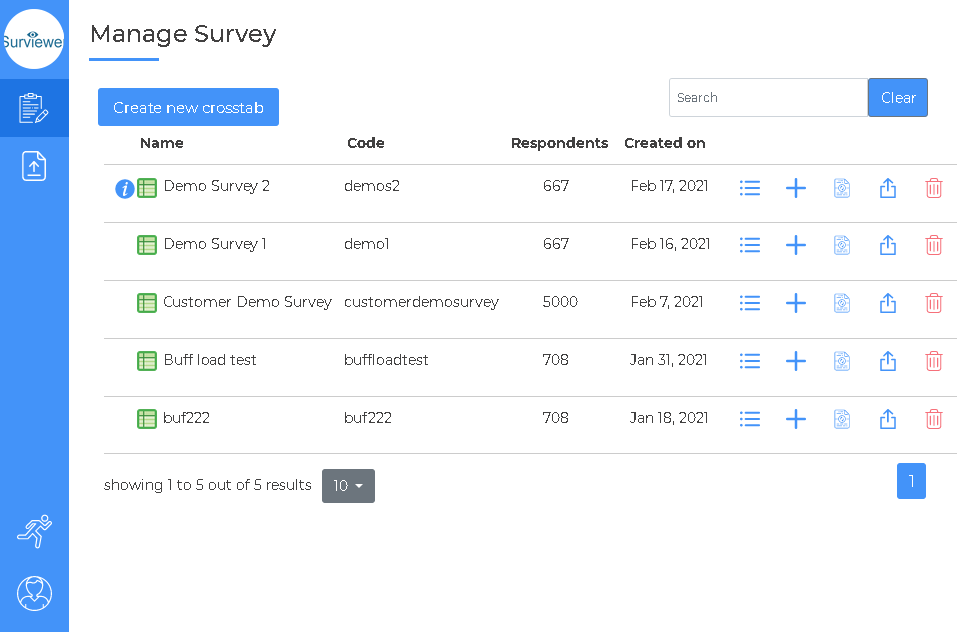Click the Surviewer logo
This screenshot has width=957, height=632.
(x=34, y=39)
